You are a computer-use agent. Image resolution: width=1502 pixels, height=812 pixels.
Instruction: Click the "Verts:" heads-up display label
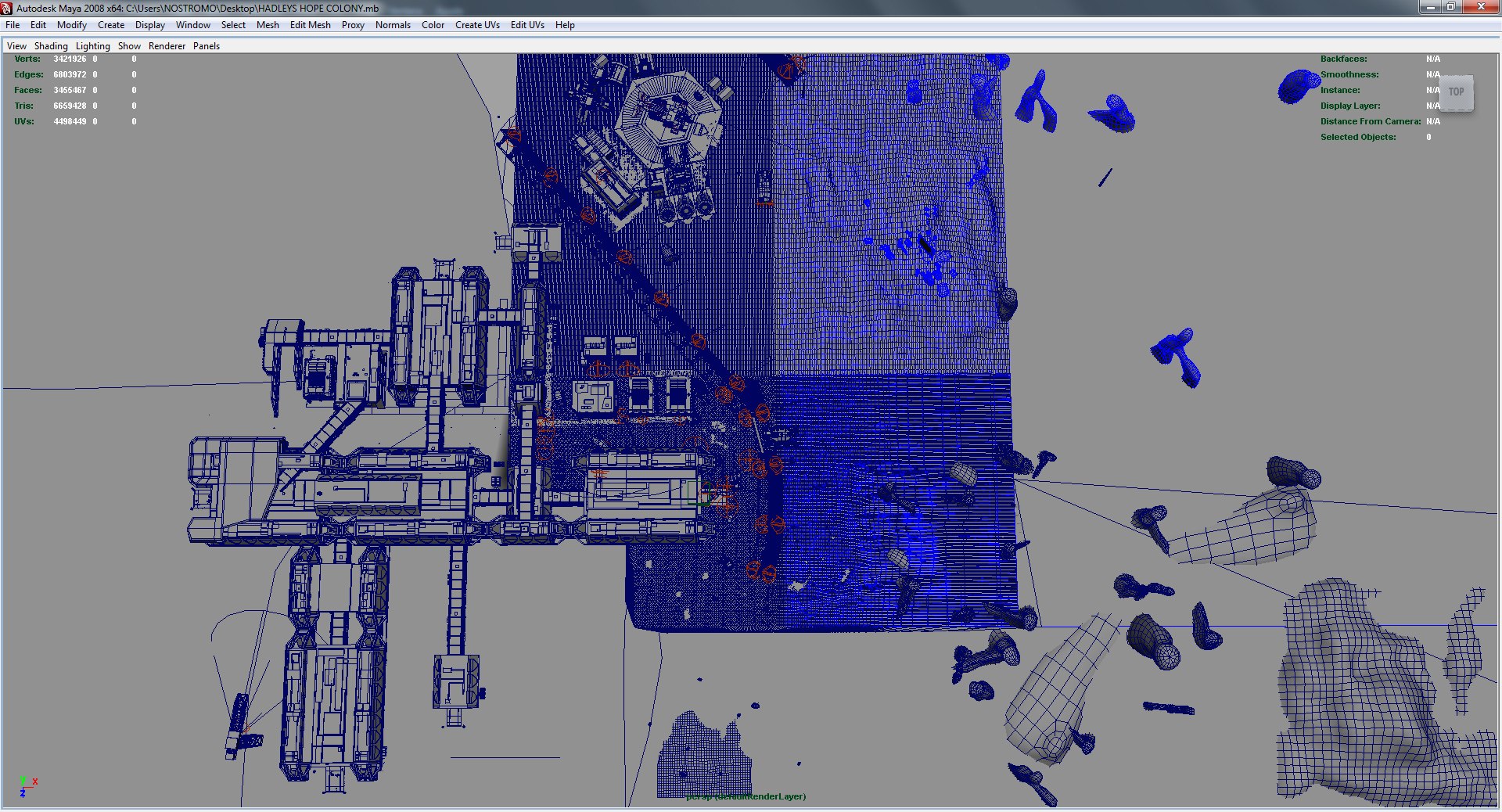pos(27,59)
